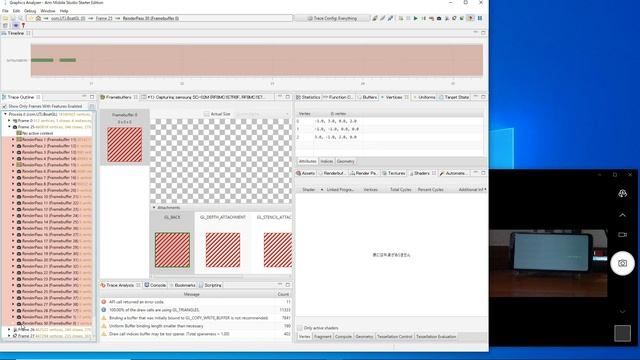Click the info icon on the GL_TRIANGLES message row
The height and width of the screenshot is (360, 640).
click(x=104, y=310)
